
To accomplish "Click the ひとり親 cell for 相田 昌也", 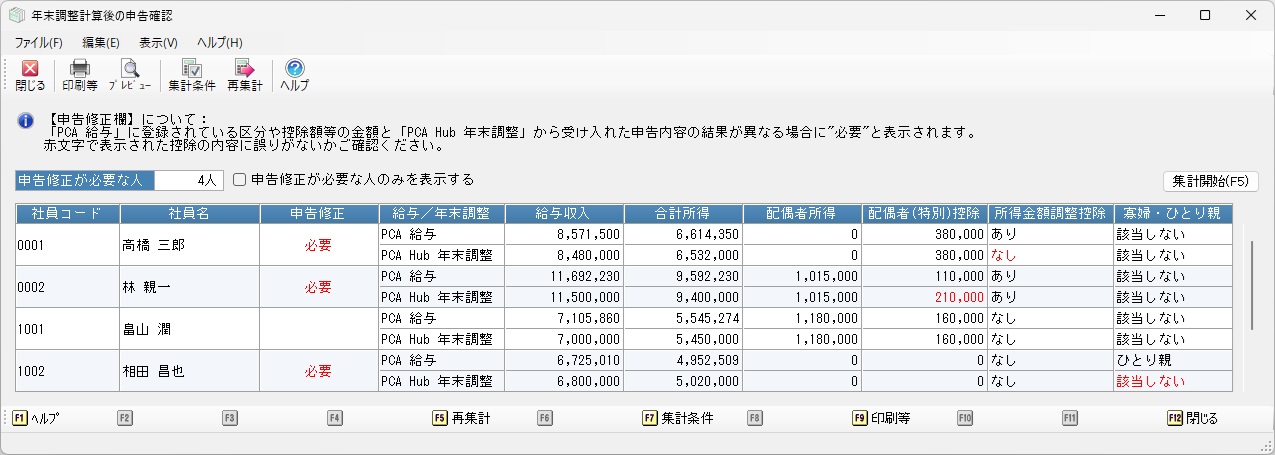I will tap(1172, 360).
